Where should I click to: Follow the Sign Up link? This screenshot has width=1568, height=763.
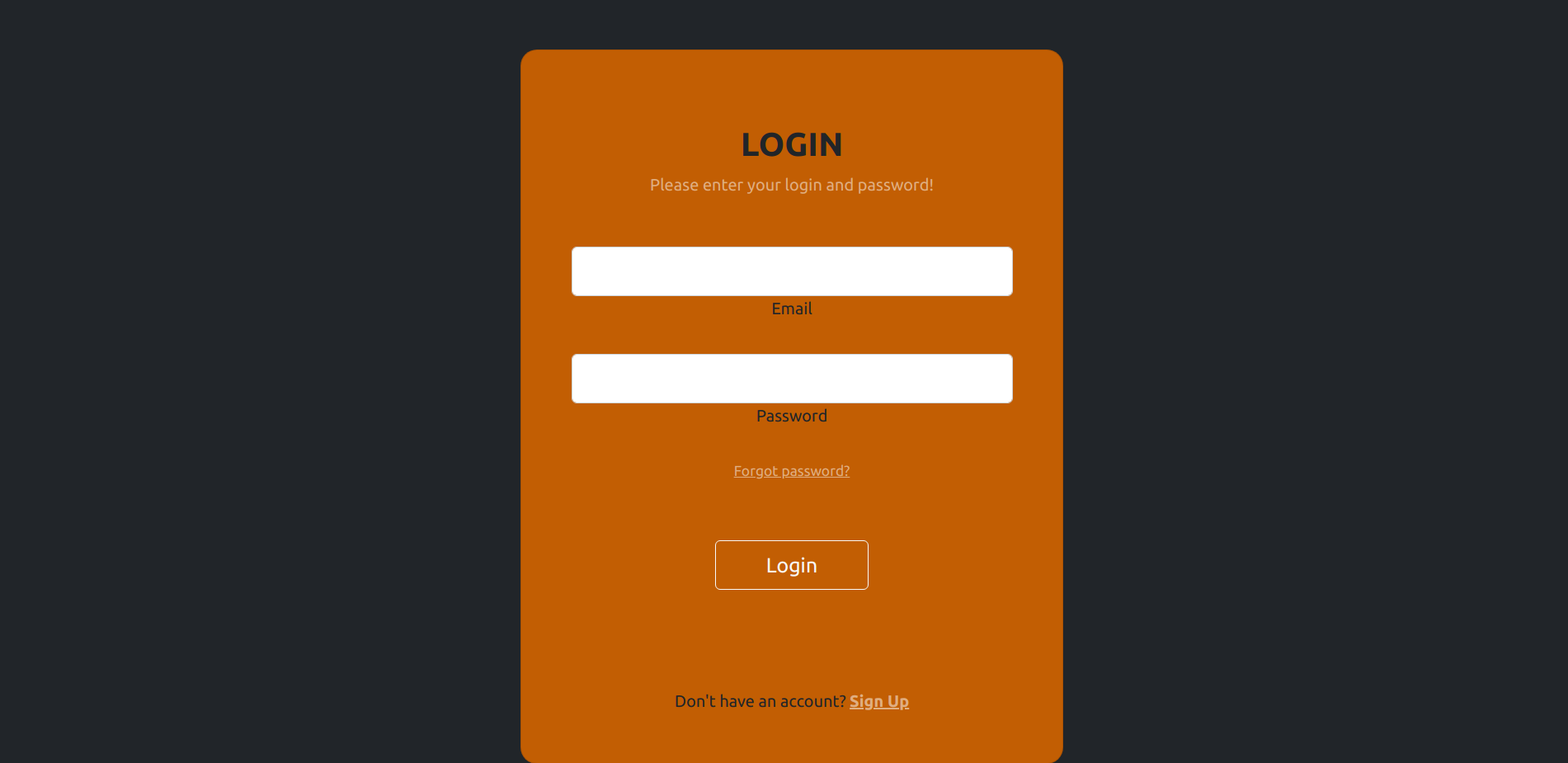tap(879, 701)
